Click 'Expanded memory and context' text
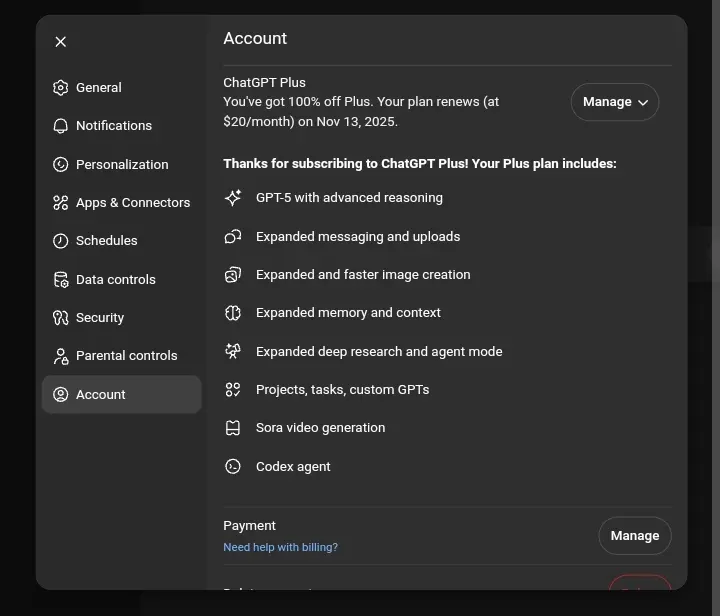This screenshot has height=616, width=720. point(348,313)
